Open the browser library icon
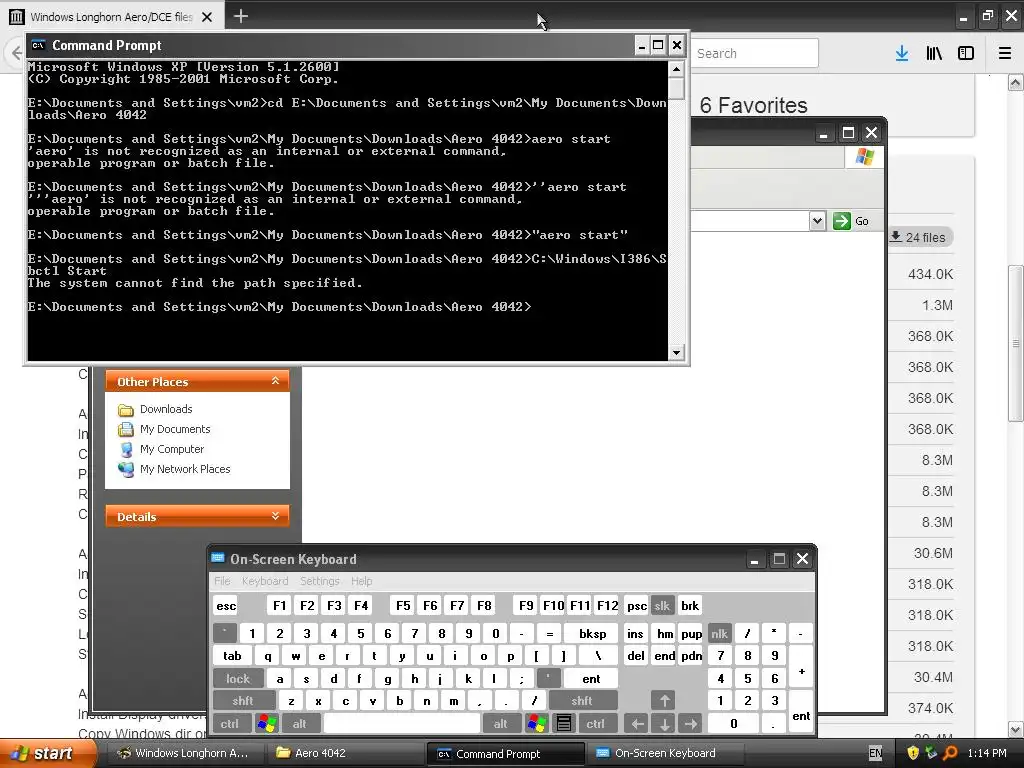This screenshot has width=1024, height=768. (x=934, y=54)
